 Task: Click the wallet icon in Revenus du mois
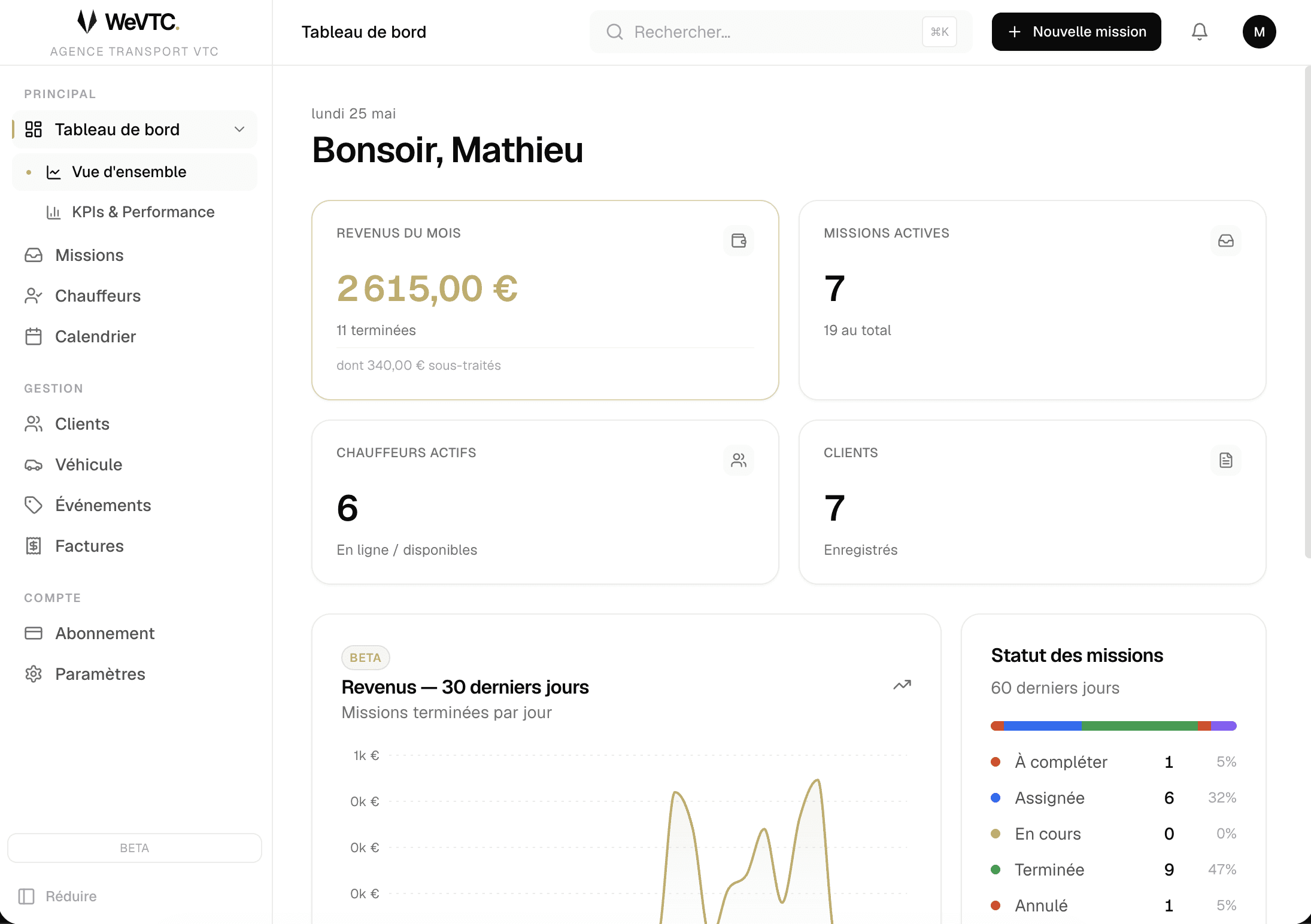click(739, 241)
